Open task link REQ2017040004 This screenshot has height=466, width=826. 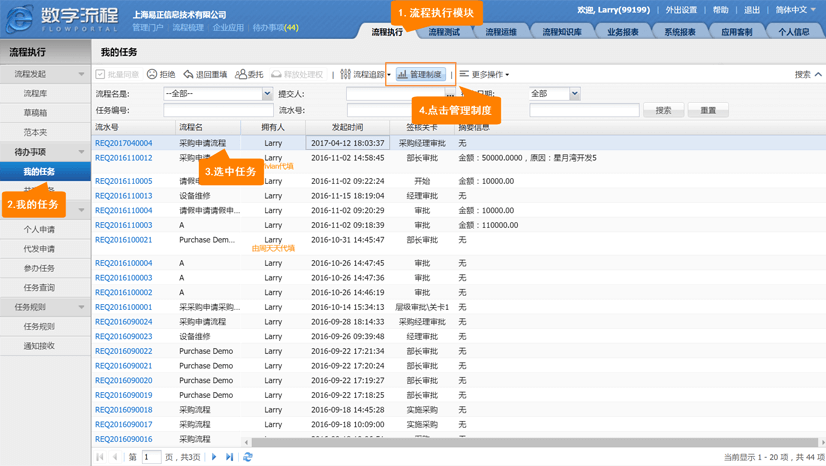124,143
